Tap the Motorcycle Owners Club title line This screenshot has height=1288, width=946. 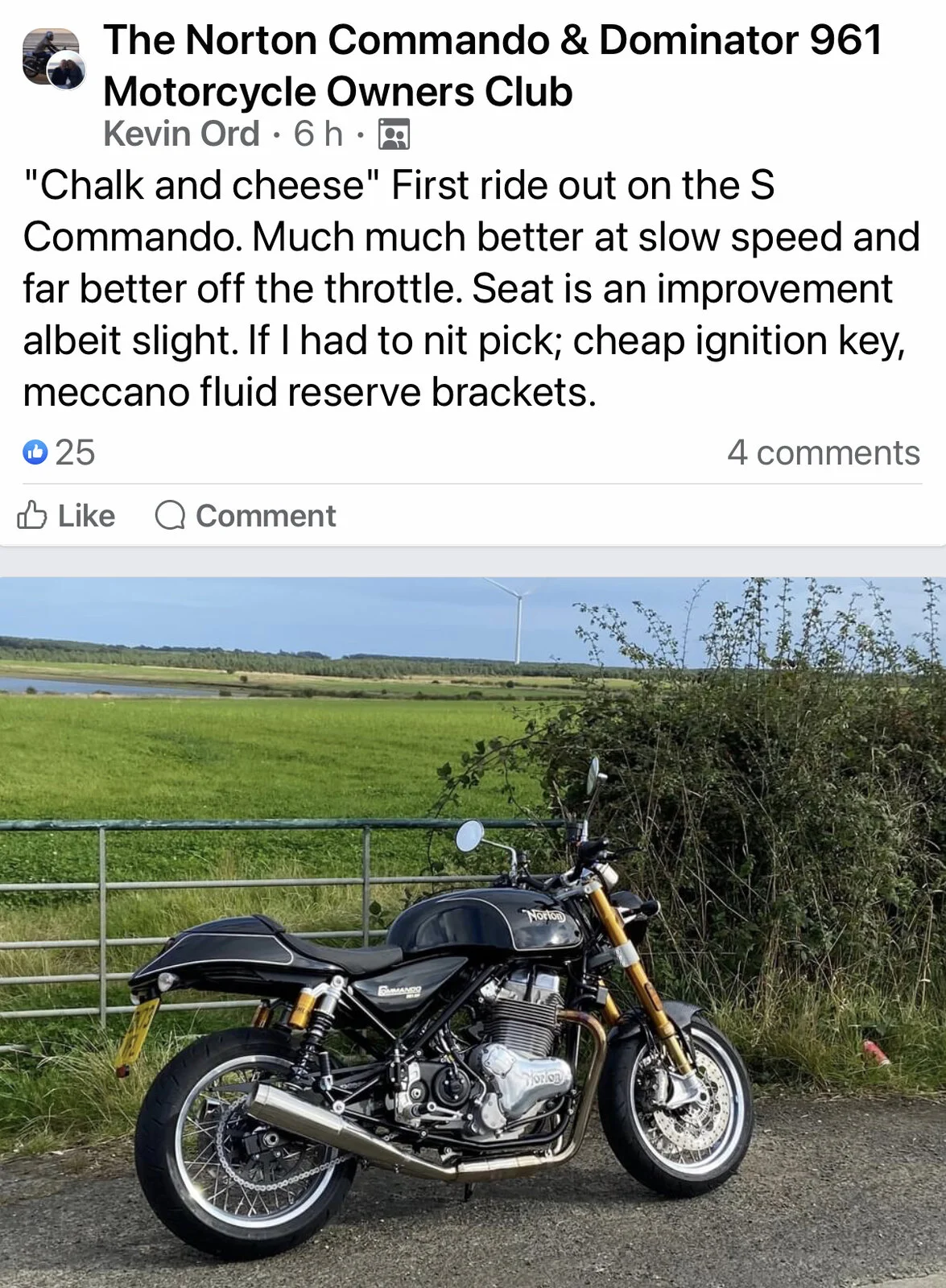click(x=338, y=92)
